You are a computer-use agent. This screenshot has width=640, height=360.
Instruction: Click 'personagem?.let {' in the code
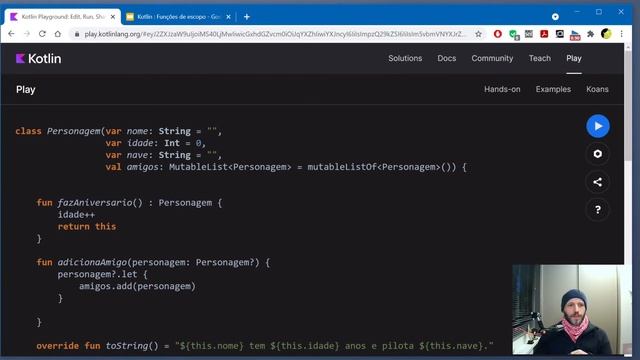[x=102, y=274]
